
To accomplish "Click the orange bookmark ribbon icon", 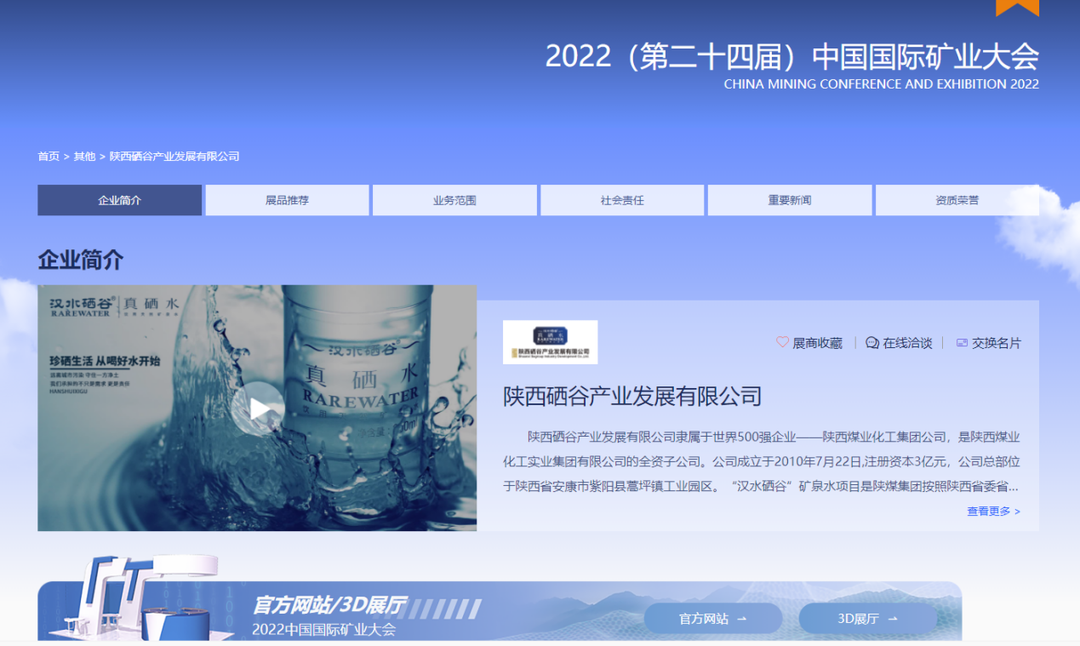I will (1017, 8).
